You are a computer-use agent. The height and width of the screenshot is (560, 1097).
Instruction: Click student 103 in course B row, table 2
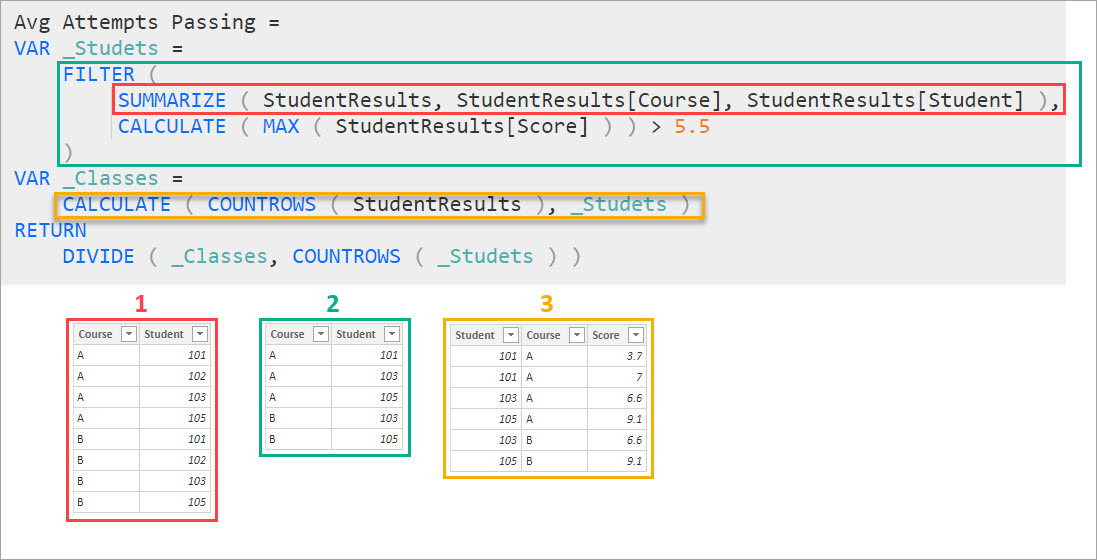pyautogui.click(x=388, y=418)
